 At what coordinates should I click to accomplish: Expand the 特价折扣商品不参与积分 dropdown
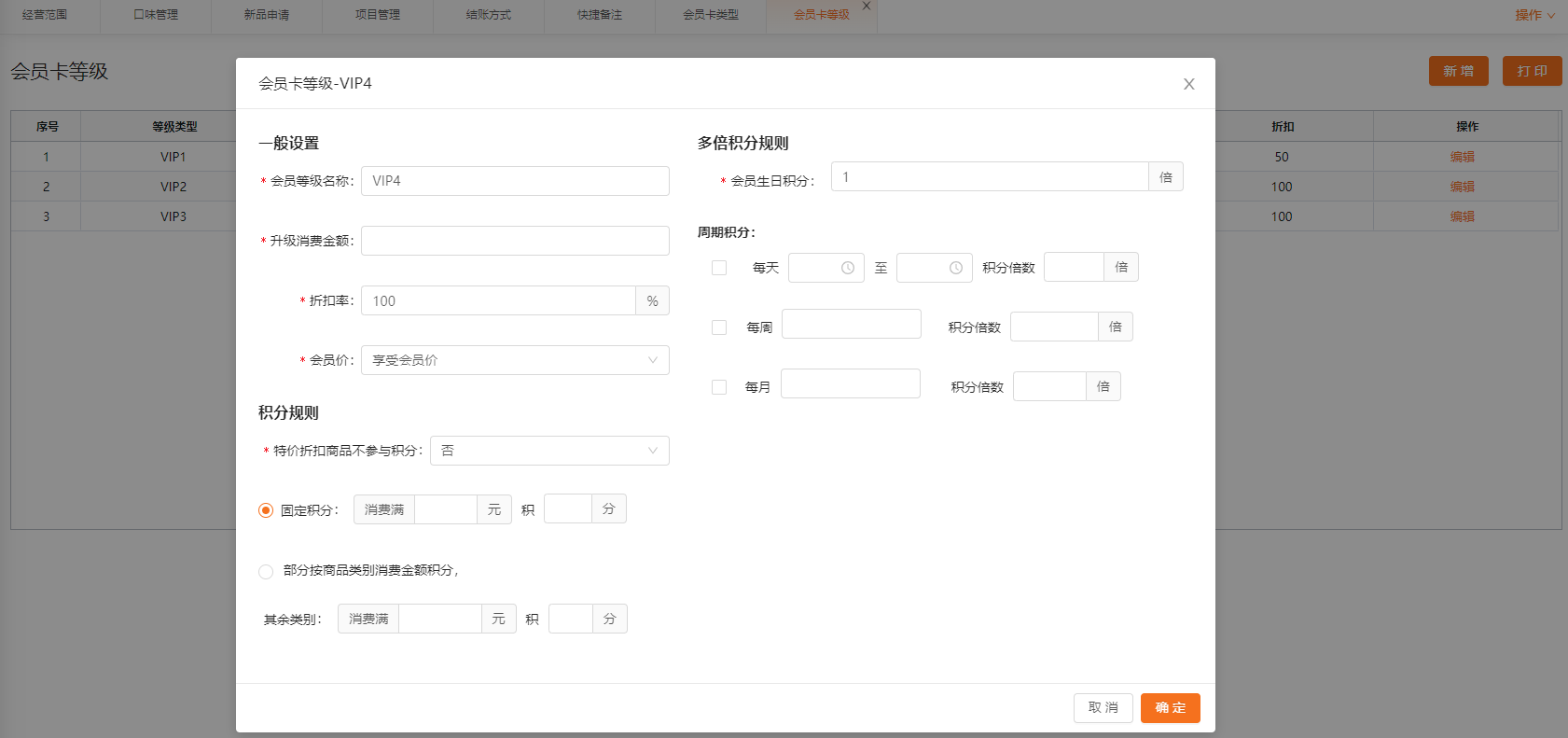pos(549,451)
